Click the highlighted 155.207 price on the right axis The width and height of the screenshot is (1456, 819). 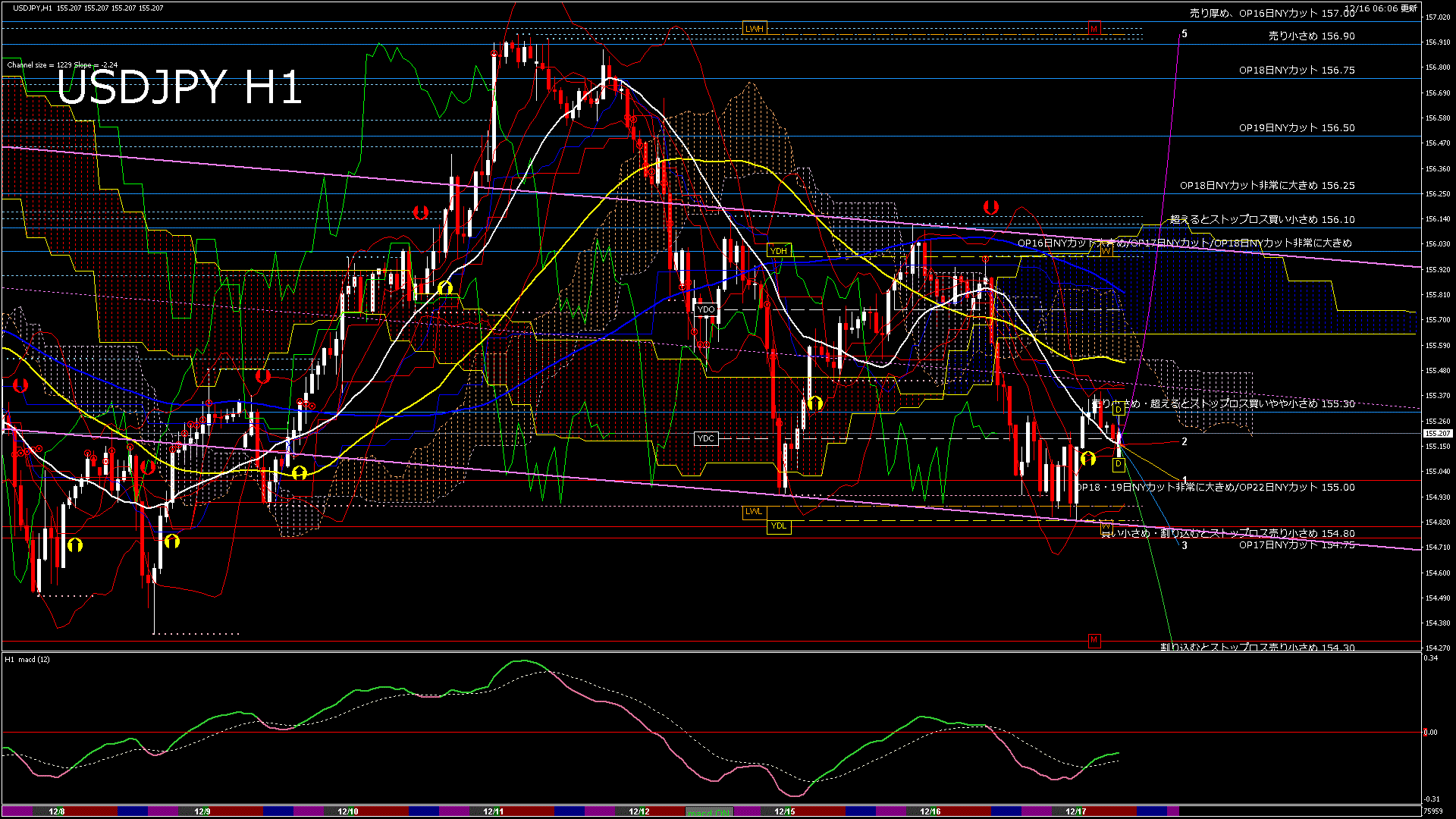tap(1439, 434)
